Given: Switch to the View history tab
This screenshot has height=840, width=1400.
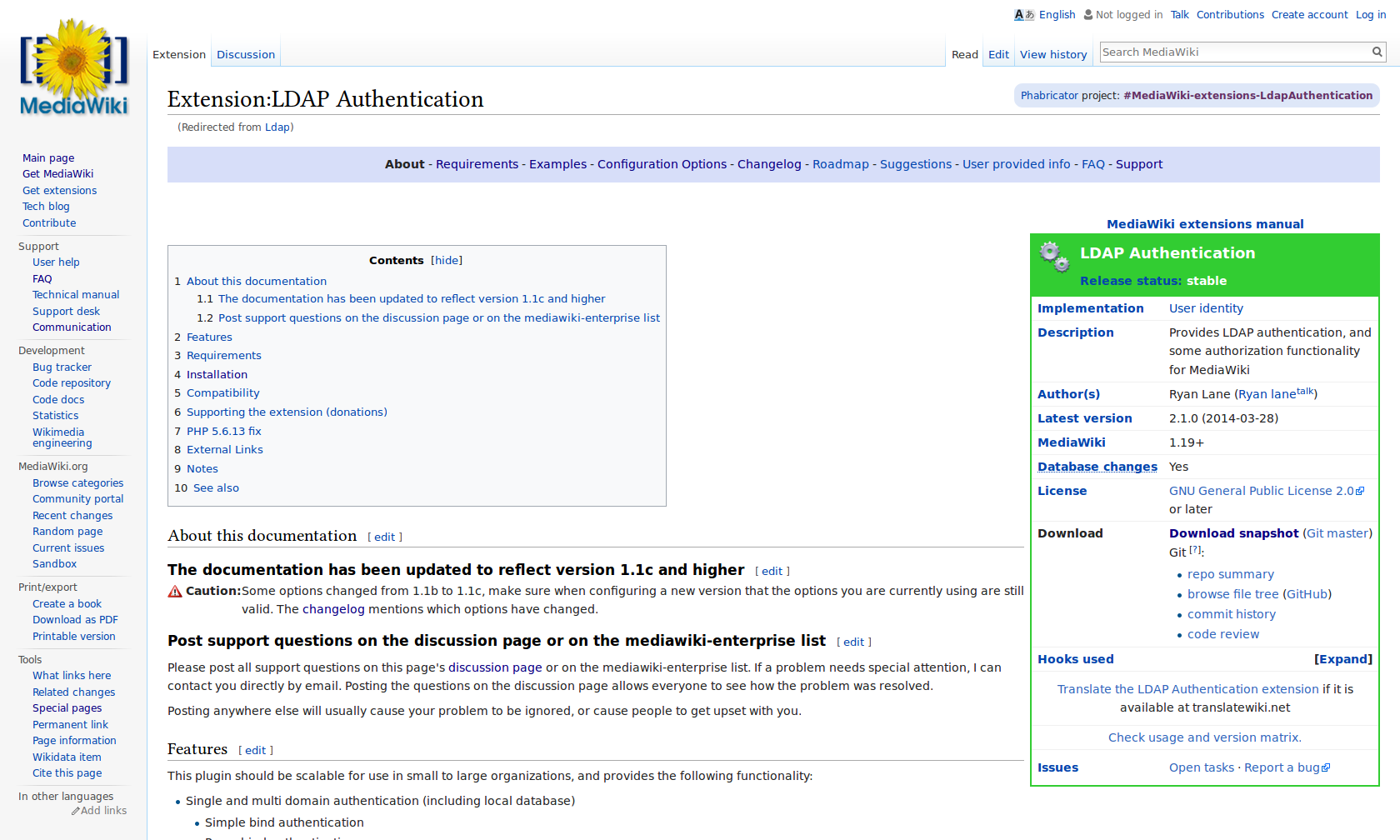Looking at the screenshot, I should coord(1053,55).
